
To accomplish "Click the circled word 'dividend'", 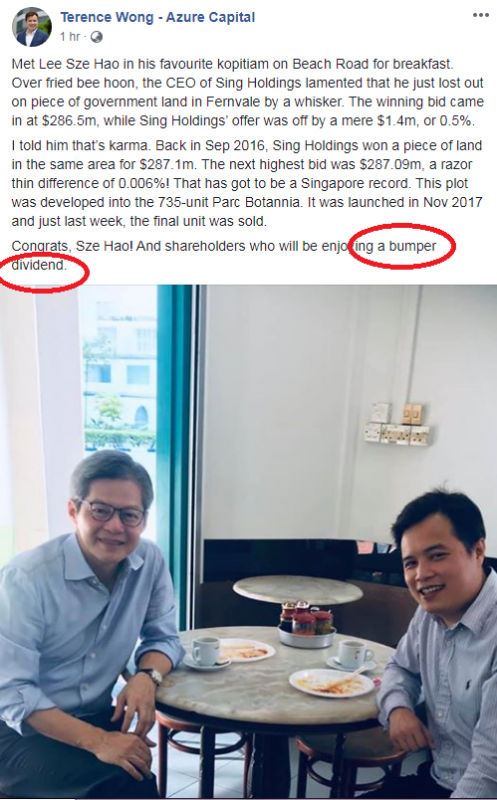I will click(x=38, y=265).
